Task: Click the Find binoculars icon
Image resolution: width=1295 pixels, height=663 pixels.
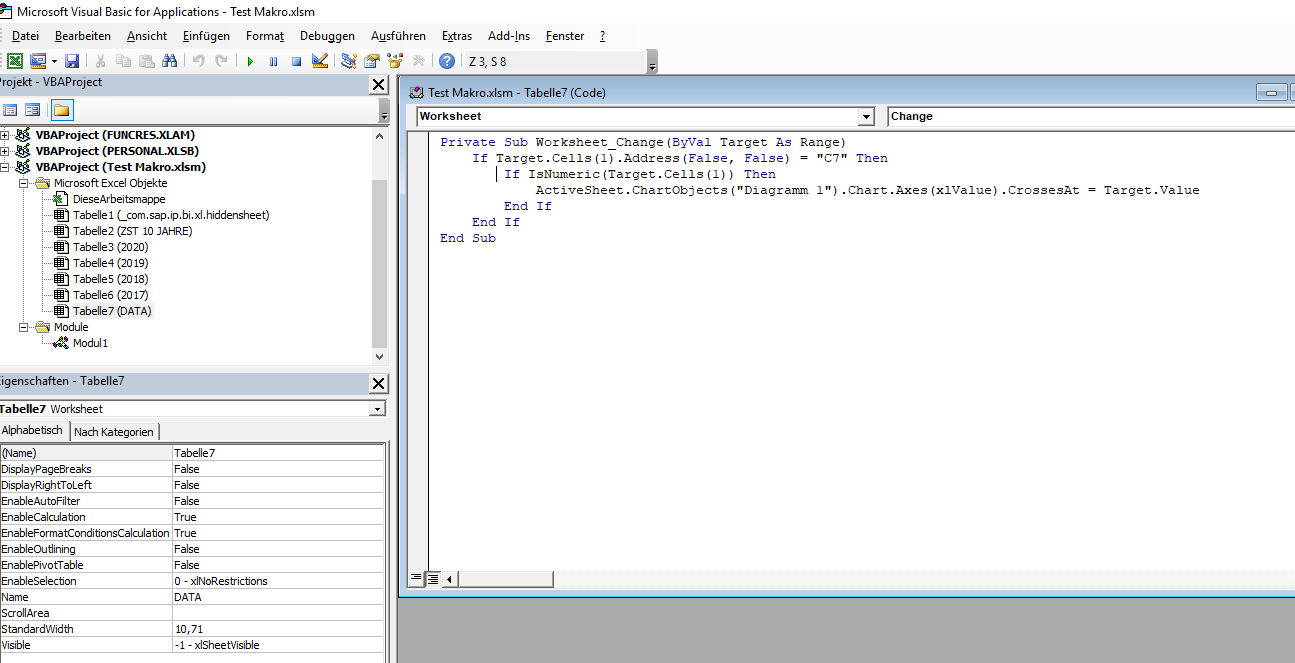Action: coord(169,61)
